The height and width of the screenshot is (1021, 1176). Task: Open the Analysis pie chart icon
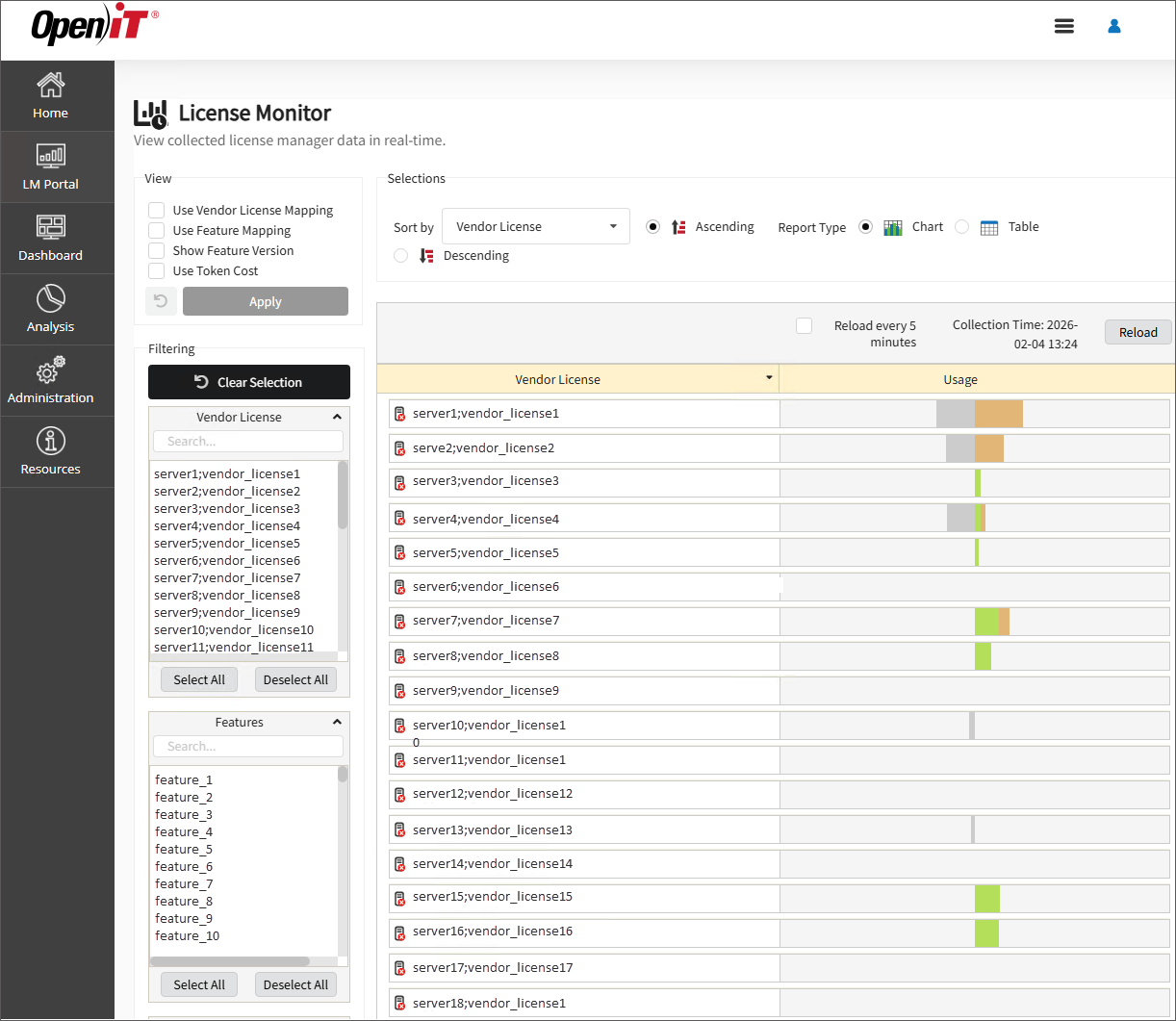pos(50,297)
